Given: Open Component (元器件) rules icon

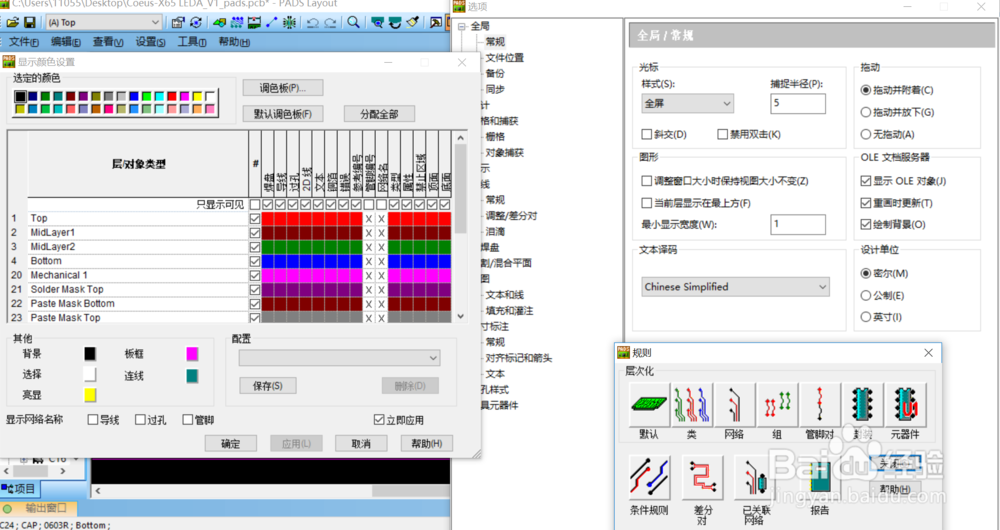Looking at the screenshot, I should pos(906,404).
